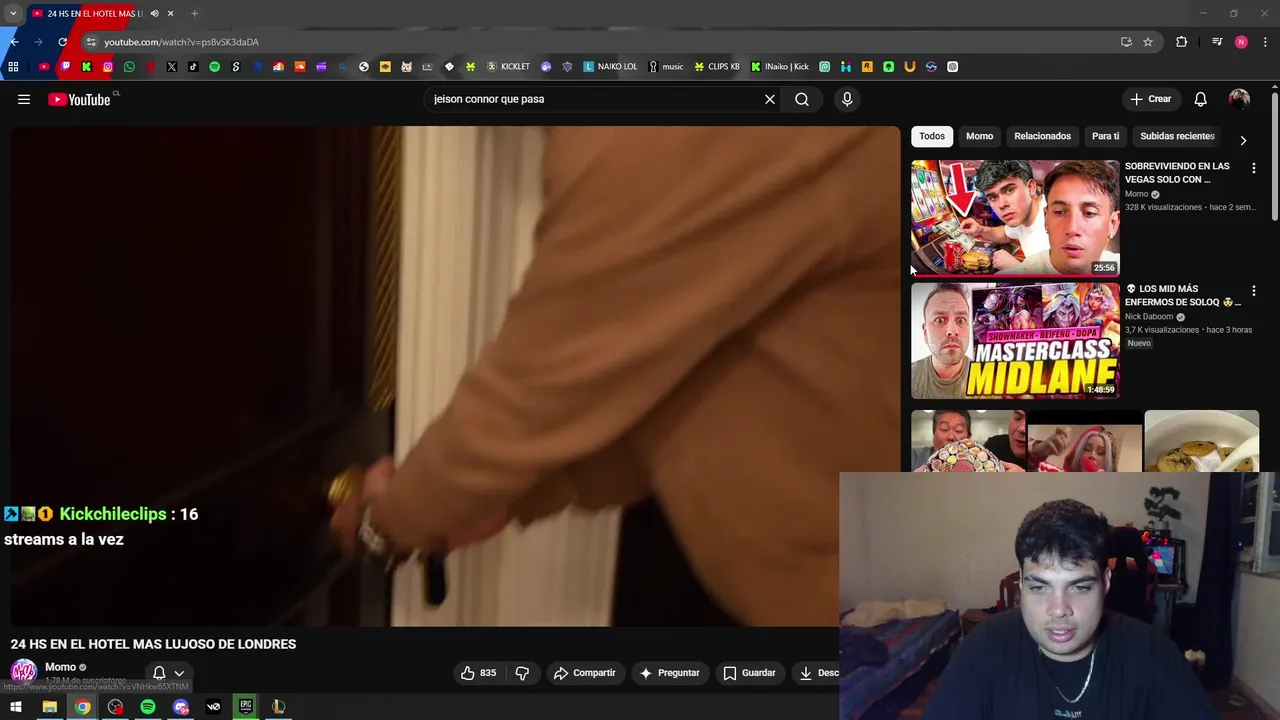This screenshot has width=1280, height=720.
Task: Open the YouTube guide hamburger menu
Action: pos(24,99)
